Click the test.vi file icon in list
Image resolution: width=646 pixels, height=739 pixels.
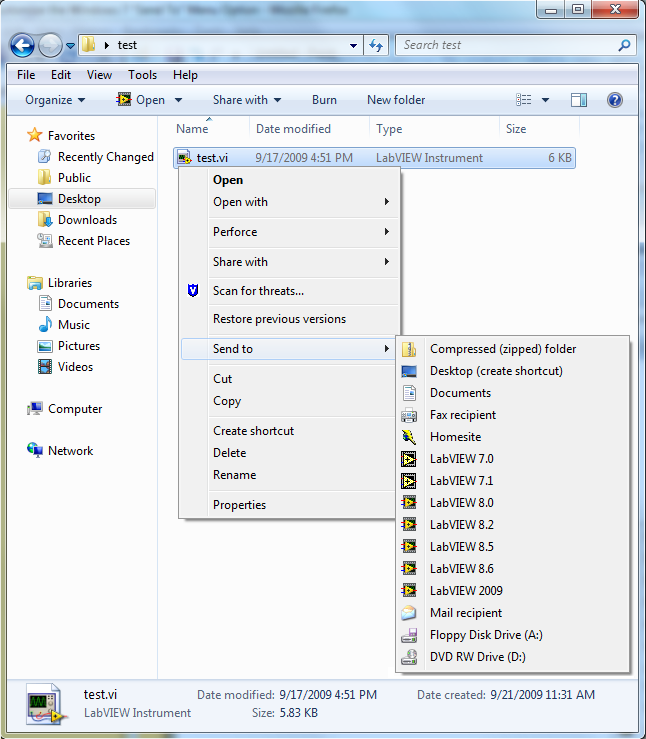[x=184, y=157]
